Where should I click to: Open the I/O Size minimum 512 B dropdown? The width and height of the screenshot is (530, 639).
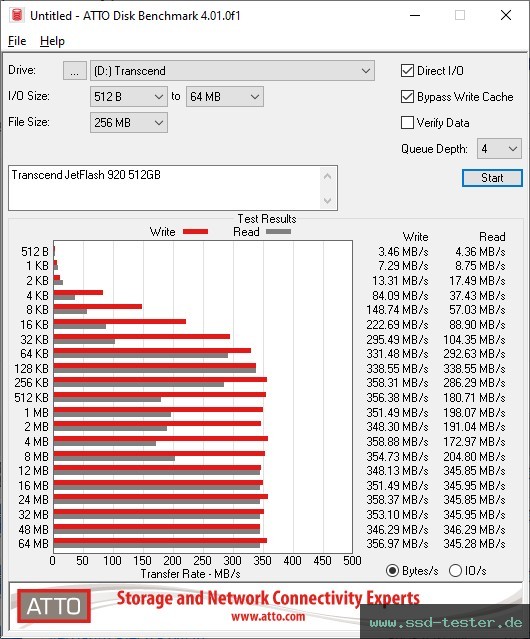128,97
